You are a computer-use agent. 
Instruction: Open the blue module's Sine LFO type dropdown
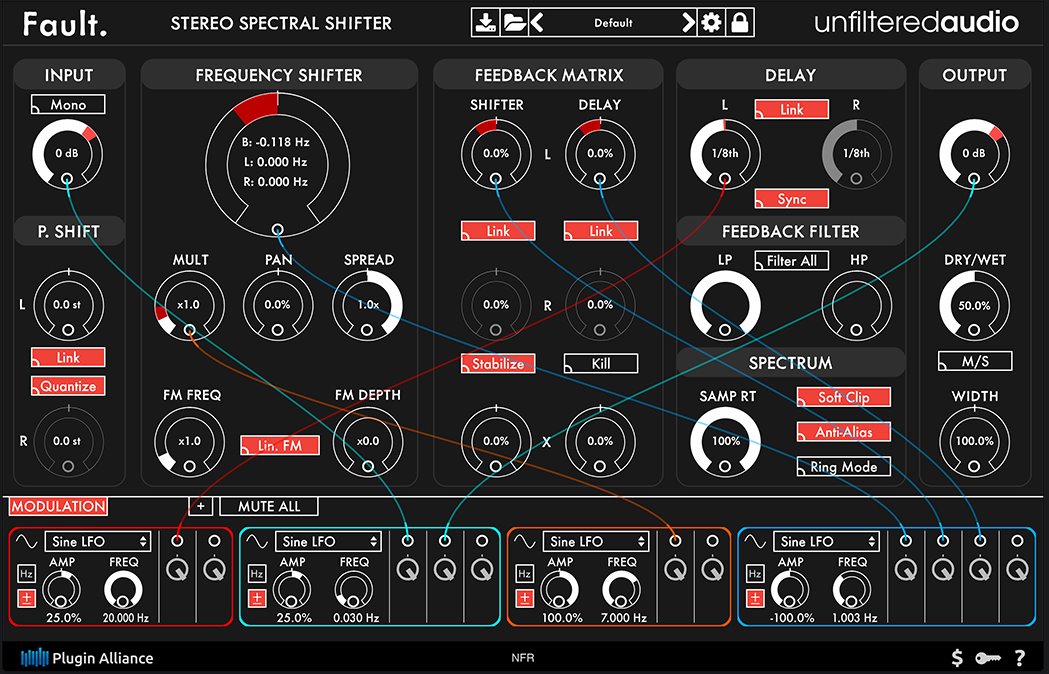(826, 541)
